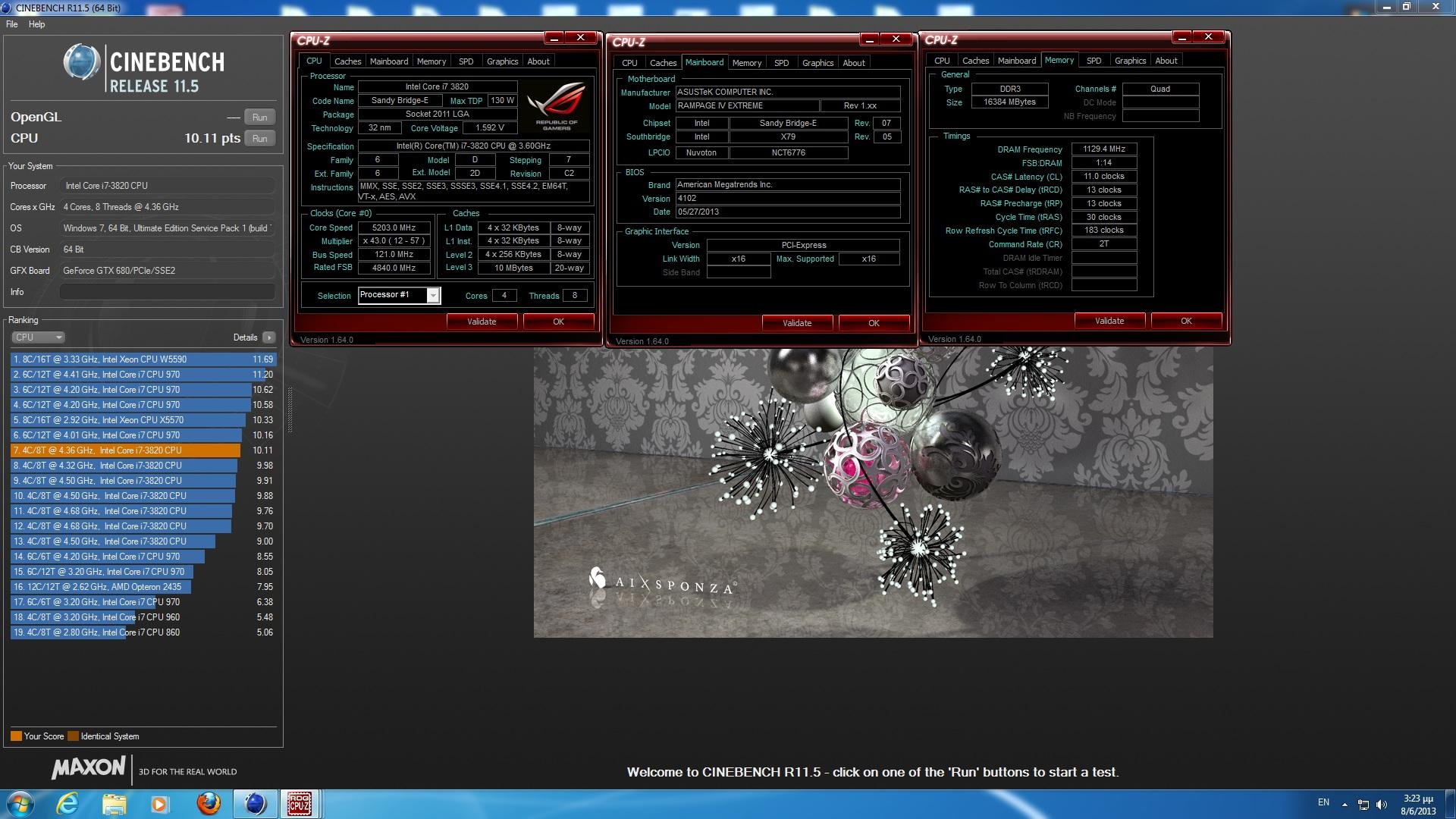Click the Your Score orange legend swatch

[16, 736]
